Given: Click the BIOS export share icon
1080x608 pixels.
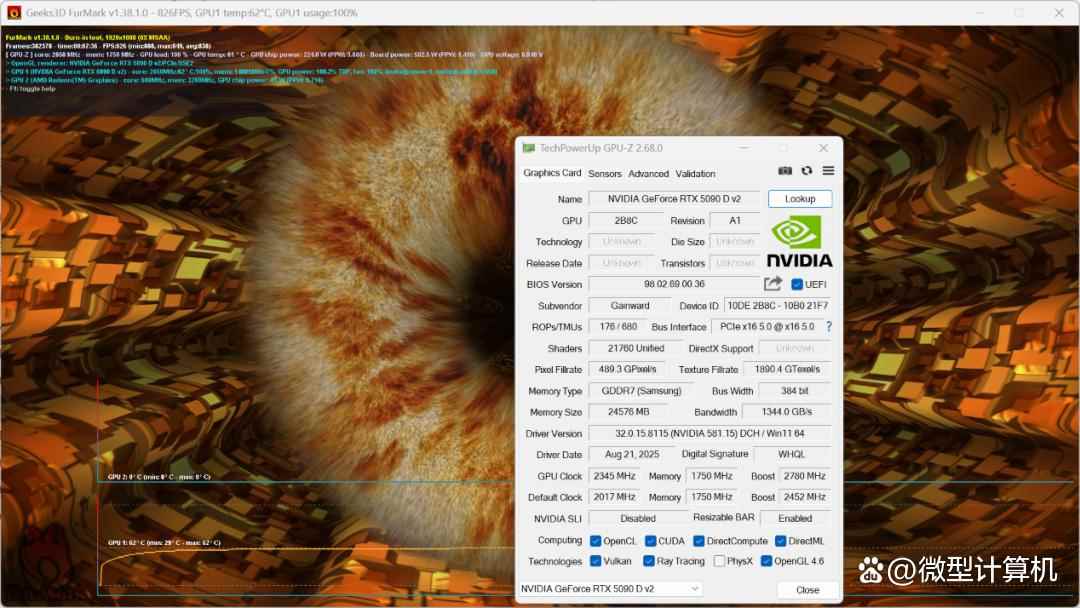Looking at the screenshot, I should click(773, 284).
